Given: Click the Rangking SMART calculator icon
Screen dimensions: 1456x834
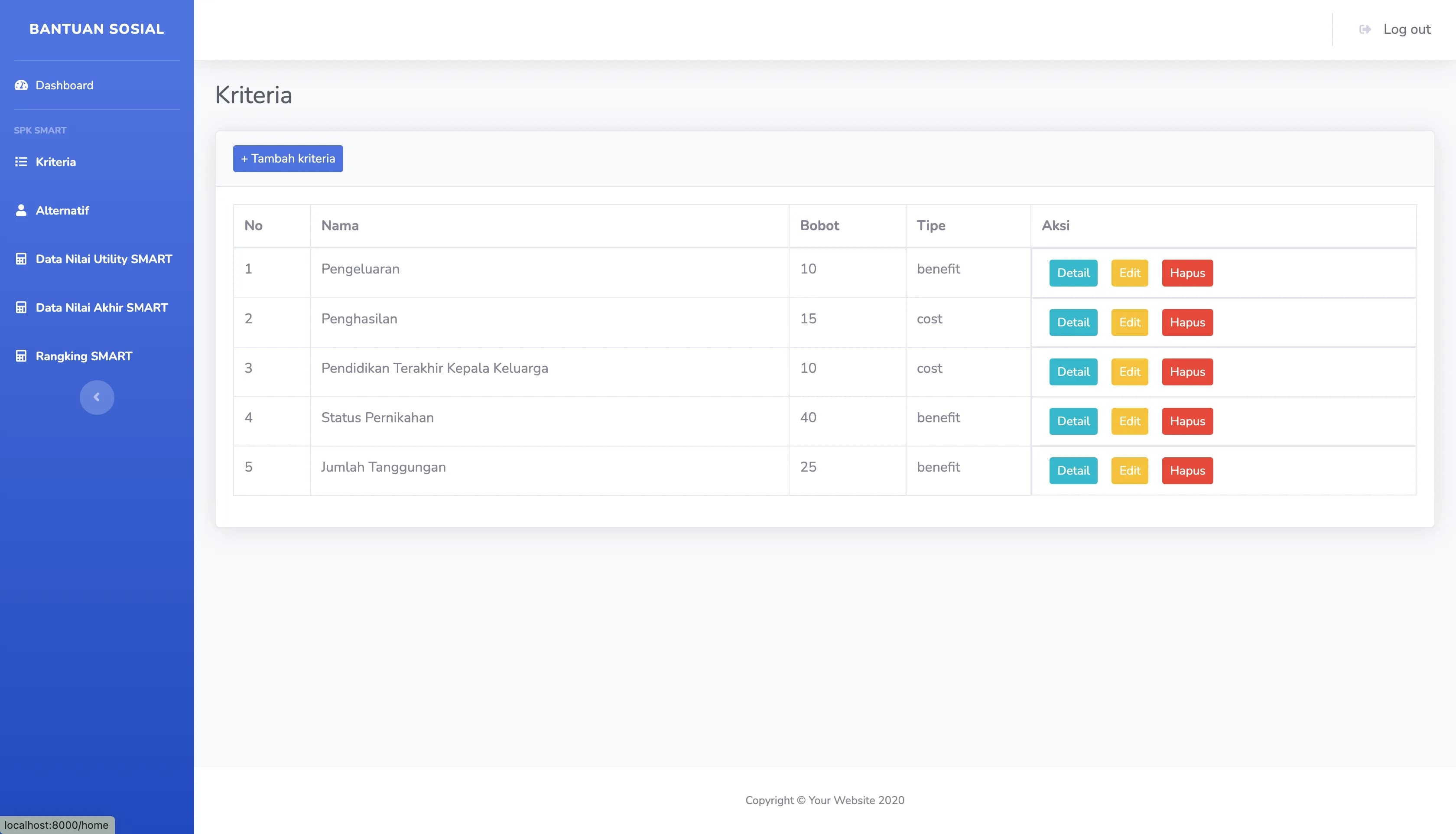Looking at the screenshot, I should pos(21,356).
